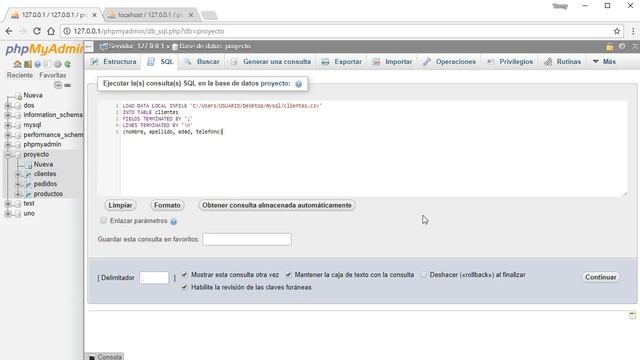The height and width of the screenshot is (360, 640).
Task: Click Obtener consulta almacenada automáticamente button
Action: (277, 205)
